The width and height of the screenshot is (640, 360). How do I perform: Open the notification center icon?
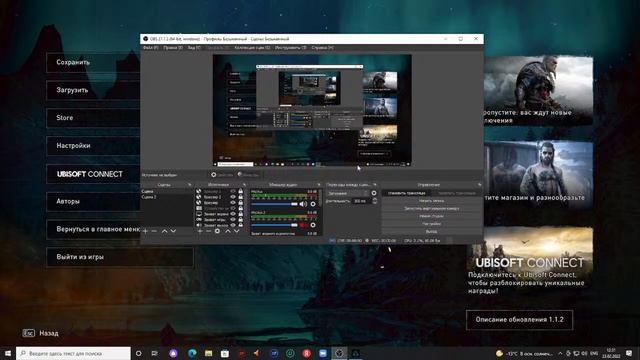(x=629, y=353)
